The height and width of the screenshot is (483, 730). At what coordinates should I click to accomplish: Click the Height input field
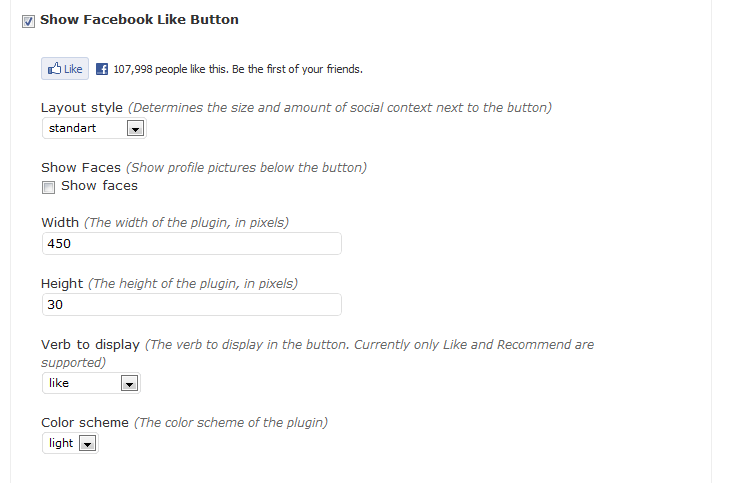(x=192, y=305)
